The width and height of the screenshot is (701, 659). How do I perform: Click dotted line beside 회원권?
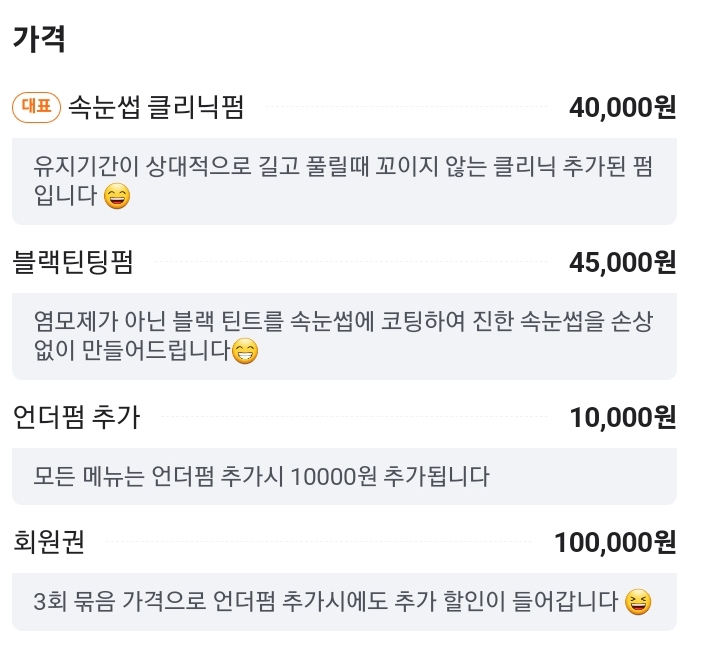tap(318, 542)
